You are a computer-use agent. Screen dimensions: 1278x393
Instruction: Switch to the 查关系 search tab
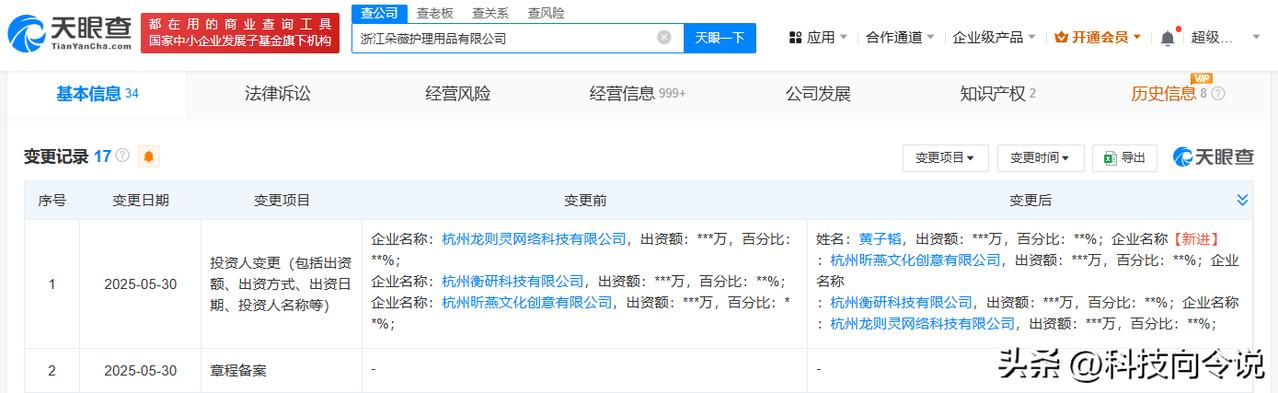tap(490, 13)
